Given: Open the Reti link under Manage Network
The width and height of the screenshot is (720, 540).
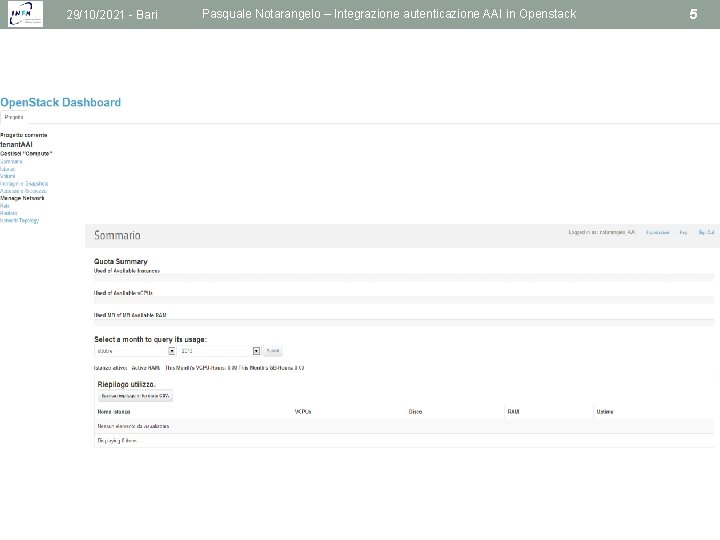Looking at the screenshot, I should point(5,206).
